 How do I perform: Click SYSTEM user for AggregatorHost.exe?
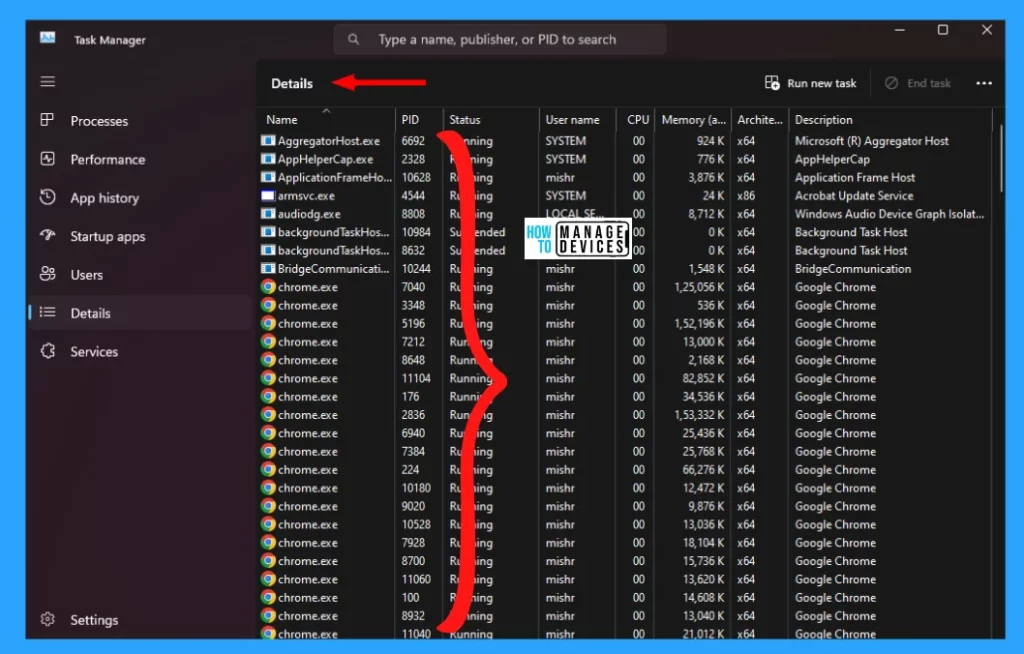566,140
